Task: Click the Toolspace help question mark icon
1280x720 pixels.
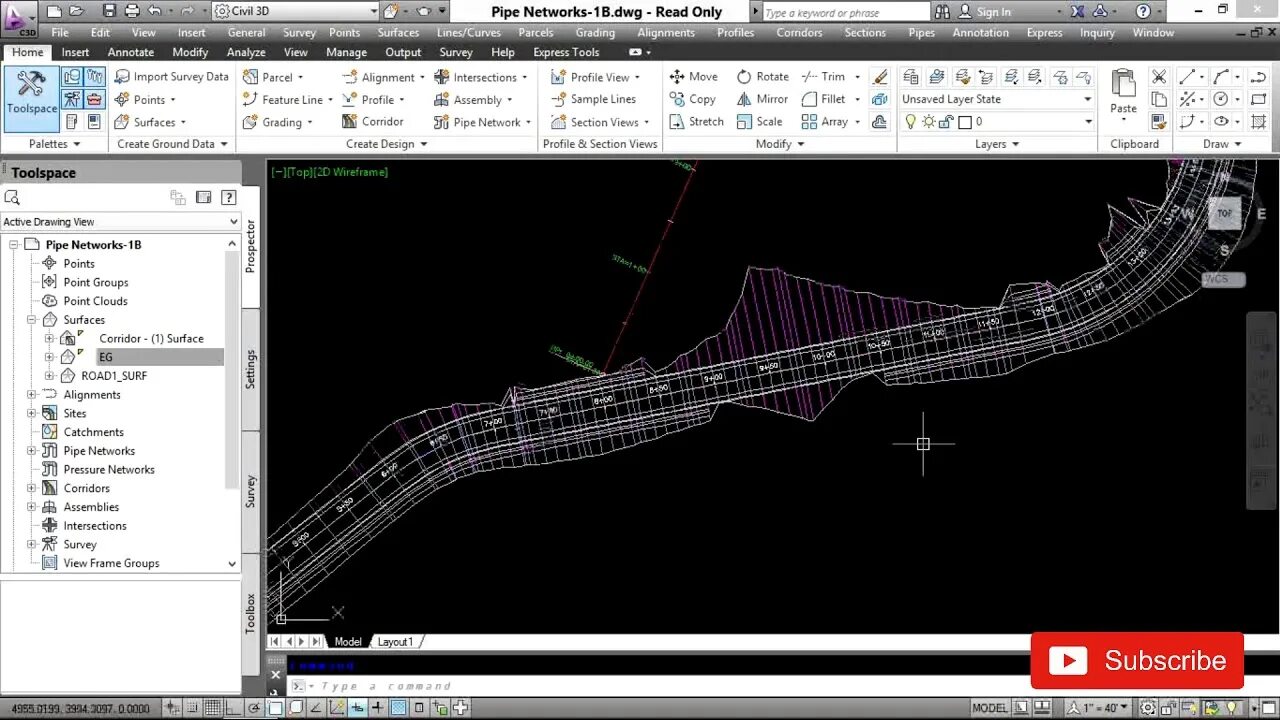Action: tap(229, 198)
